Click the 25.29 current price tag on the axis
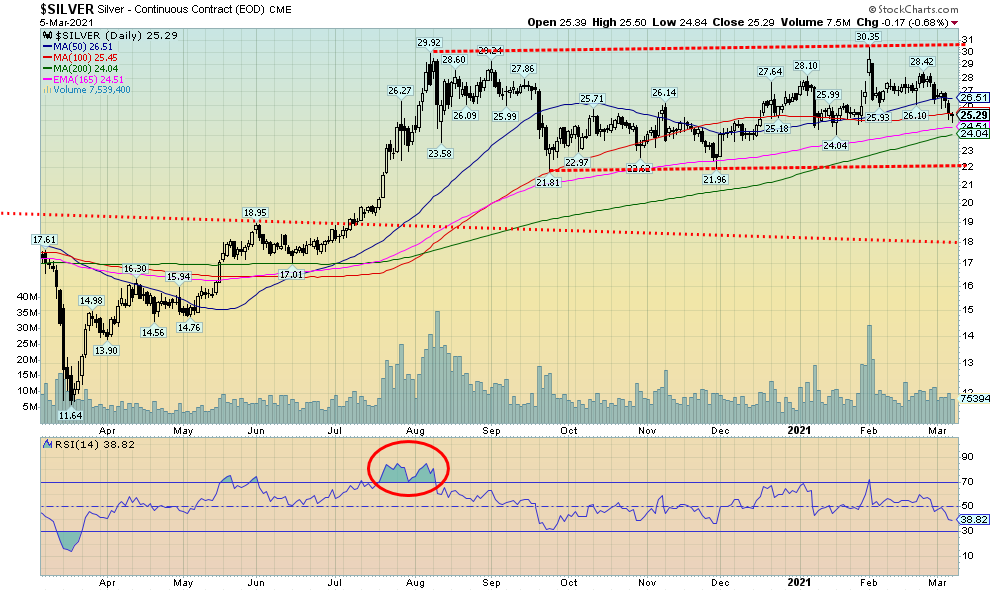990x591 pixels. click(973, 114)
